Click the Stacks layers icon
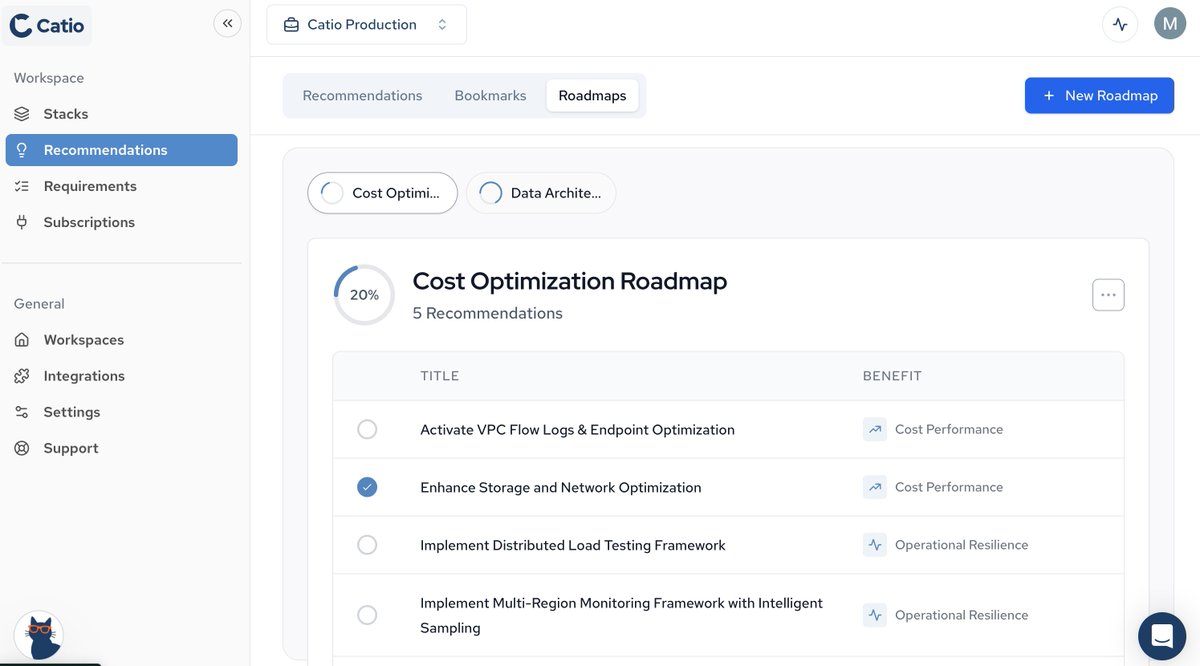The height and width of the screenshot is (666, 1200). pos(22,114)
